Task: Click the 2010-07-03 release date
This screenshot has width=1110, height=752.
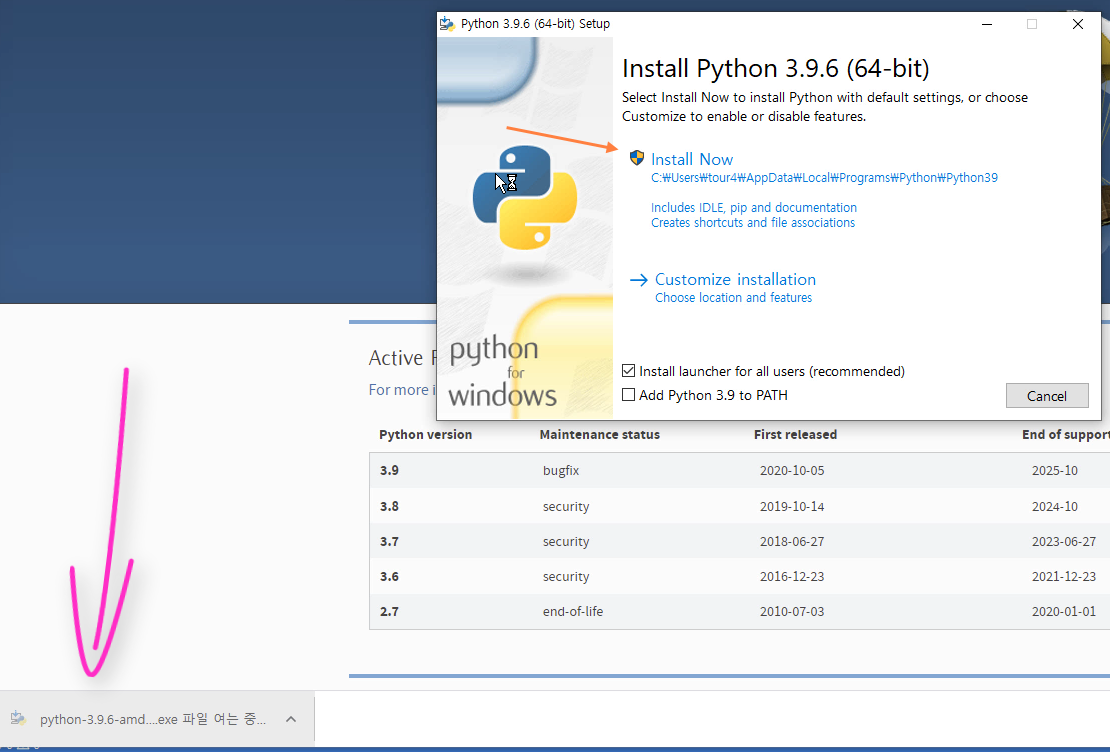Action: coord(792,611)
